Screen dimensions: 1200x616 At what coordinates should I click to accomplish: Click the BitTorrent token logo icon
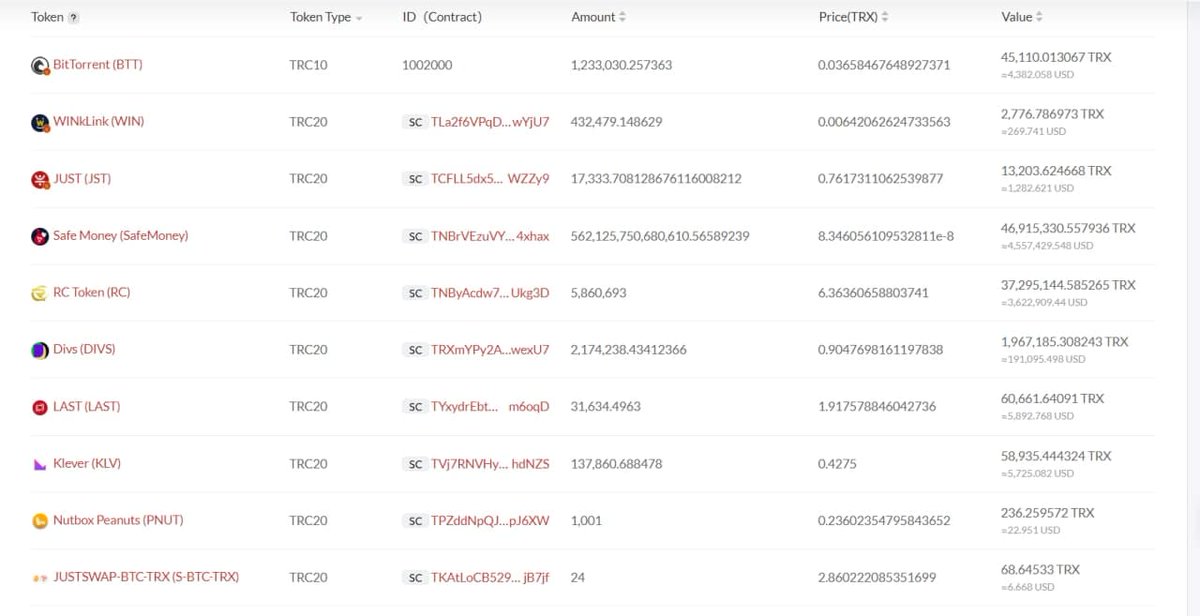click(40, 66)
